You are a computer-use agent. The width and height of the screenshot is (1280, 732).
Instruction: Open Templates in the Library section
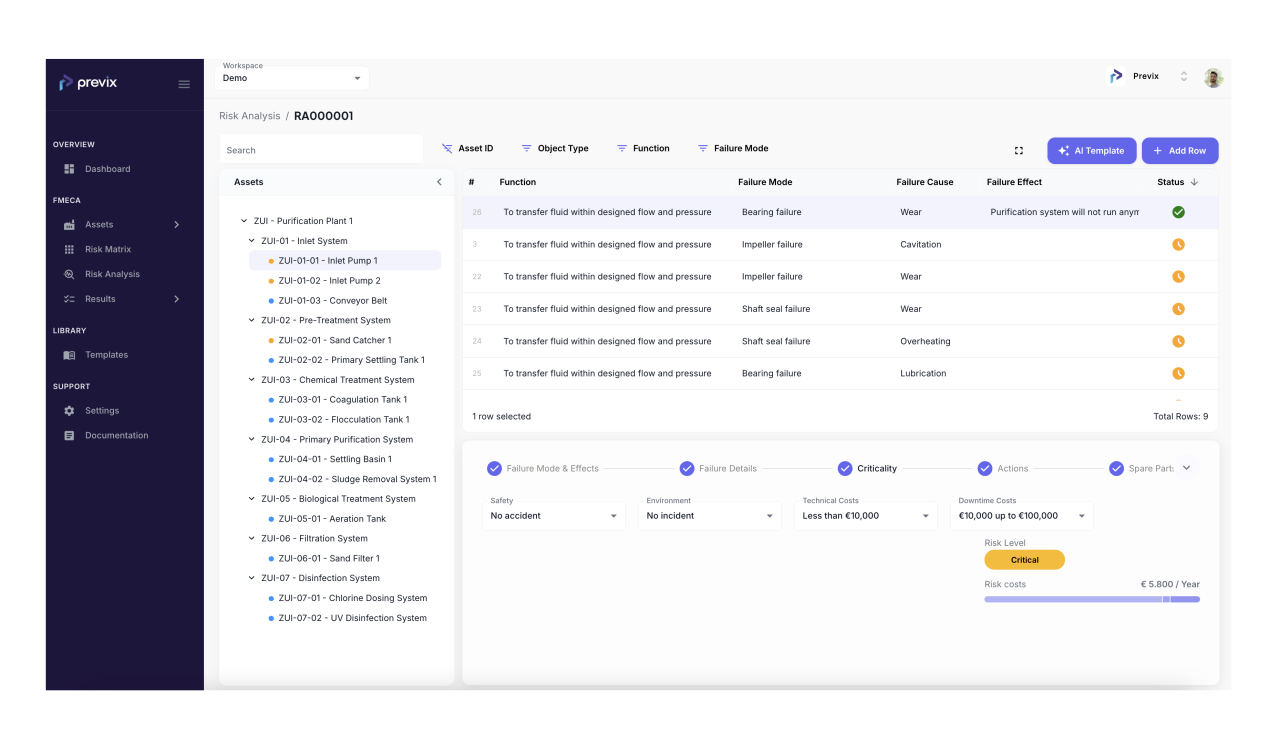coord(106,355)
